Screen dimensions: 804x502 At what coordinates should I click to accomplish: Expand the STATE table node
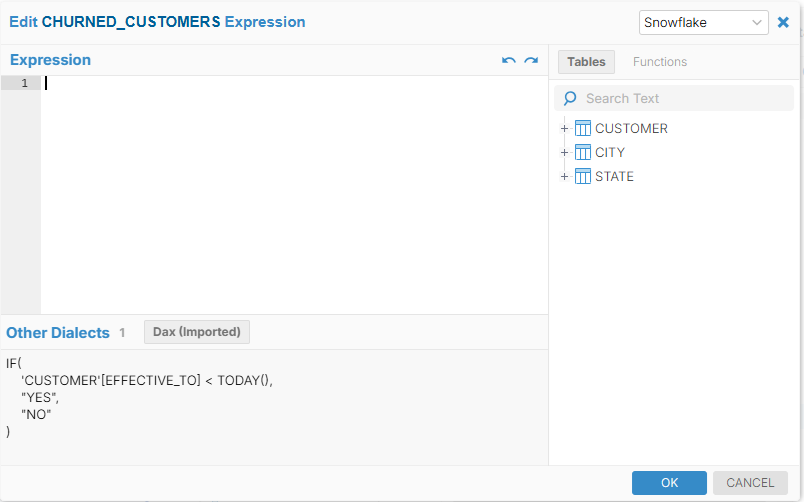[564, 176]
